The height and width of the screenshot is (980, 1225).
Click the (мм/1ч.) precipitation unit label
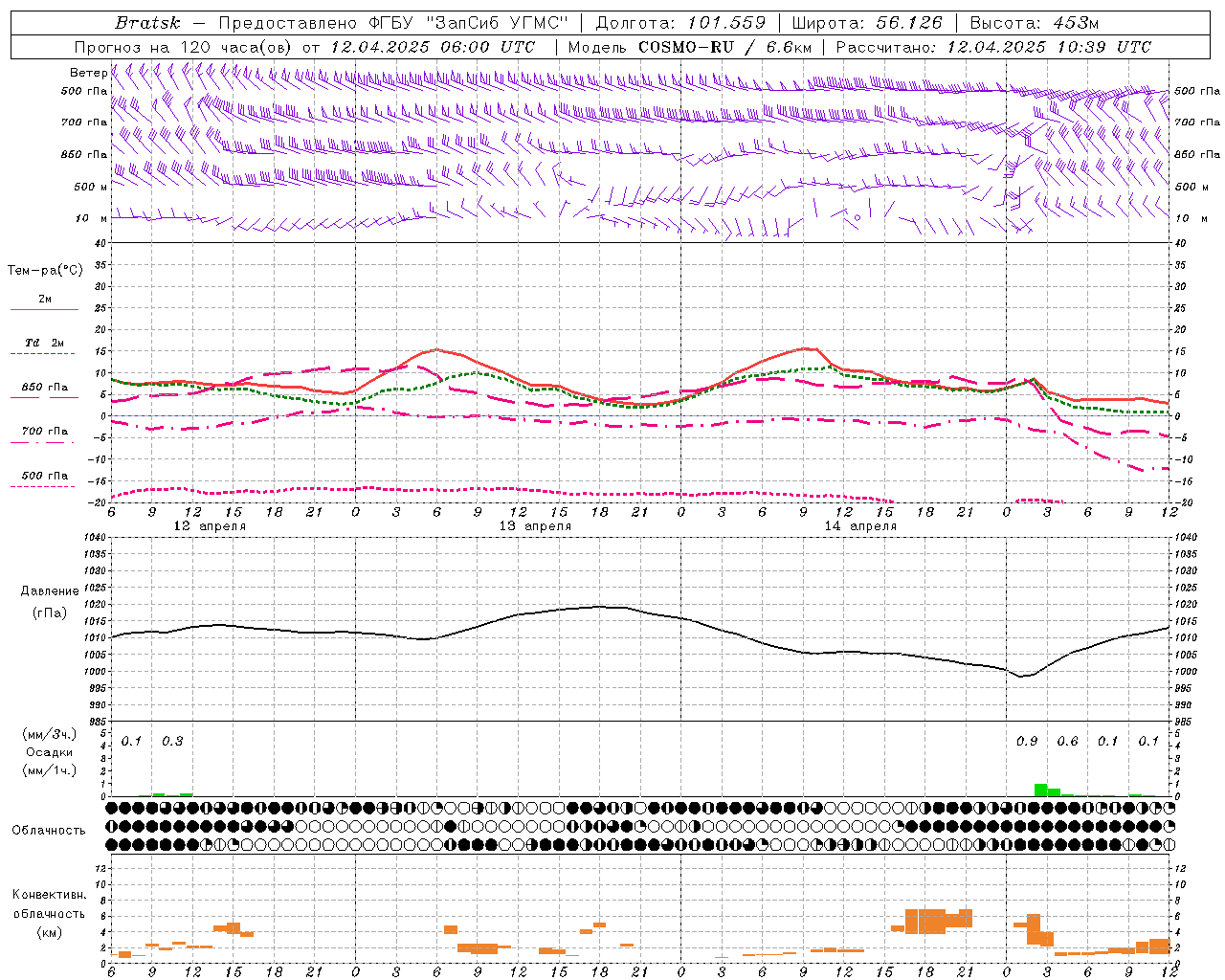click(x=50, y=770)
